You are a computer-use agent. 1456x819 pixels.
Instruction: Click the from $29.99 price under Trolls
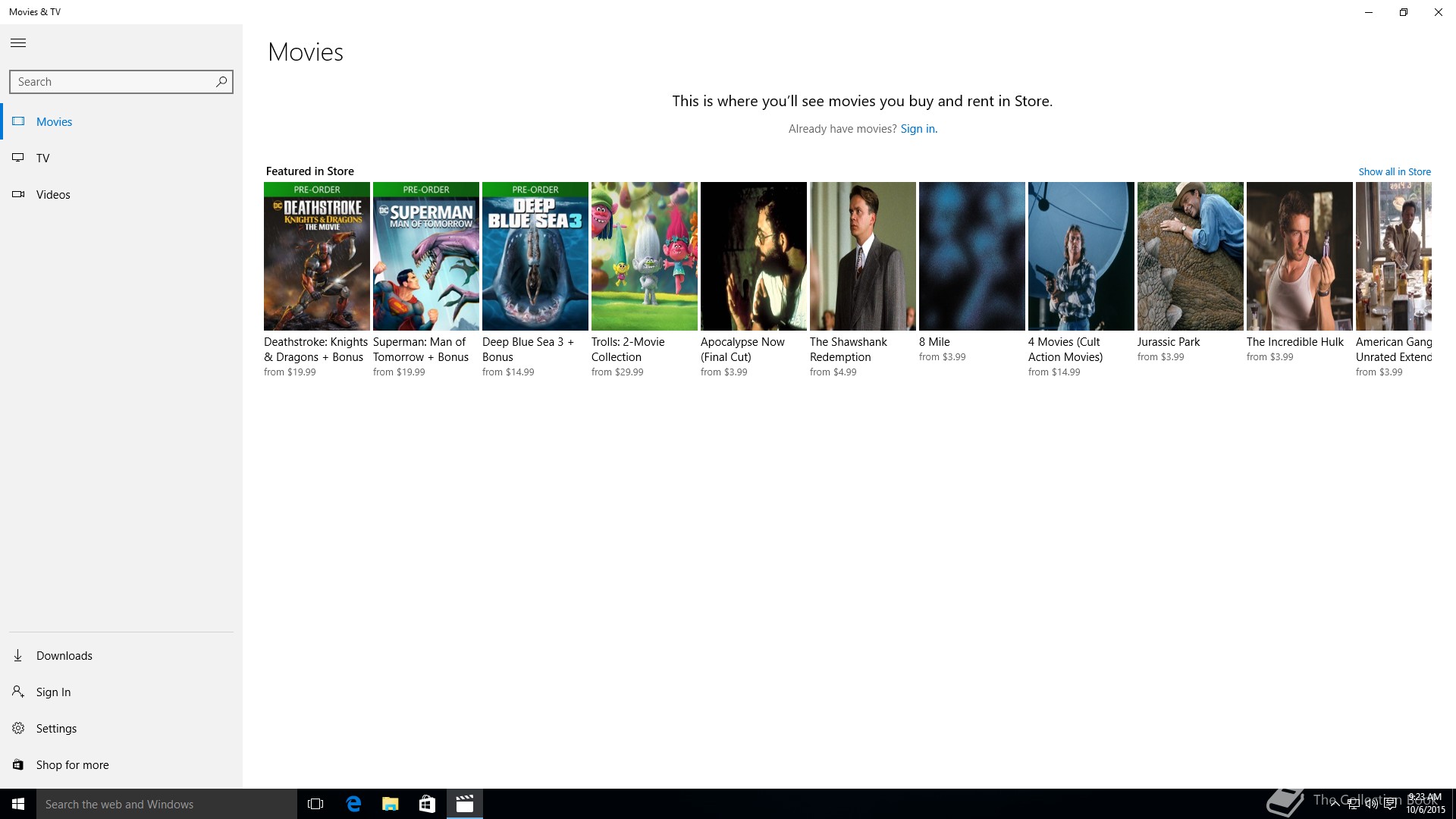click(617, 372)
